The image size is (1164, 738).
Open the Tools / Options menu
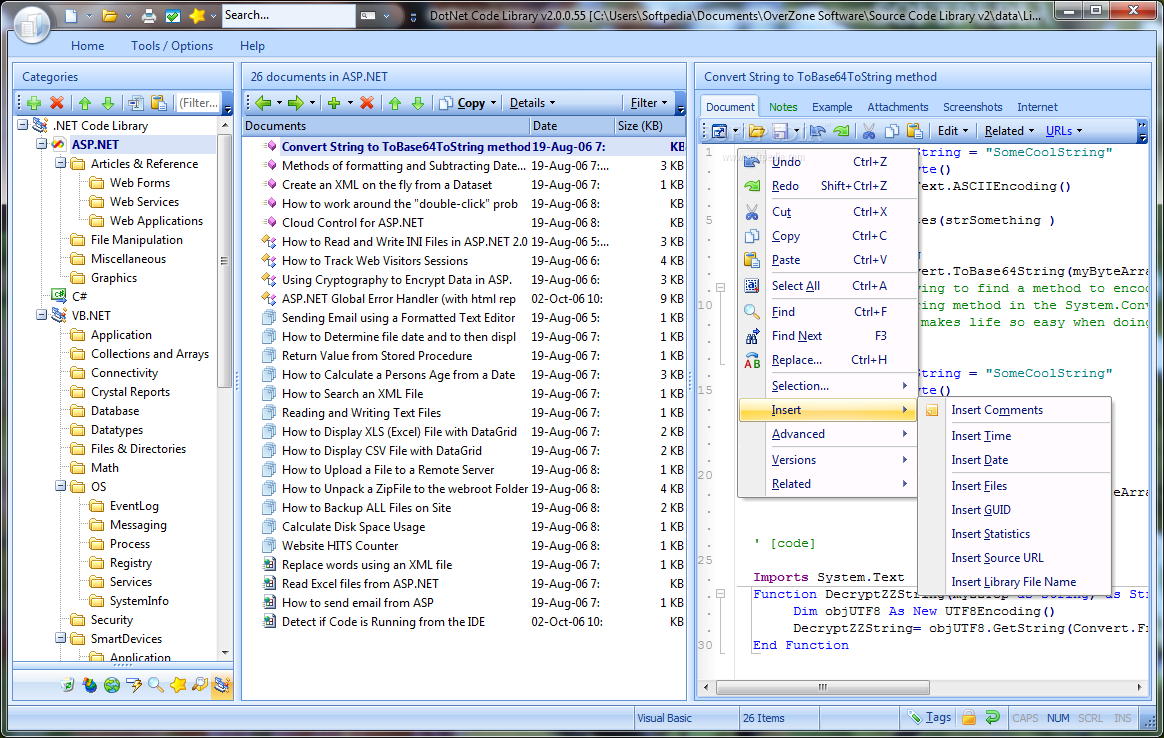171,46
